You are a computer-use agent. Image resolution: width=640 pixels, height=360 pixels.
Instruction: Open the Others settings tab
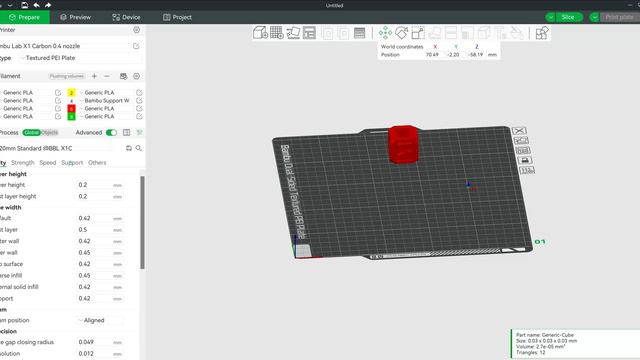click(97, 162)
